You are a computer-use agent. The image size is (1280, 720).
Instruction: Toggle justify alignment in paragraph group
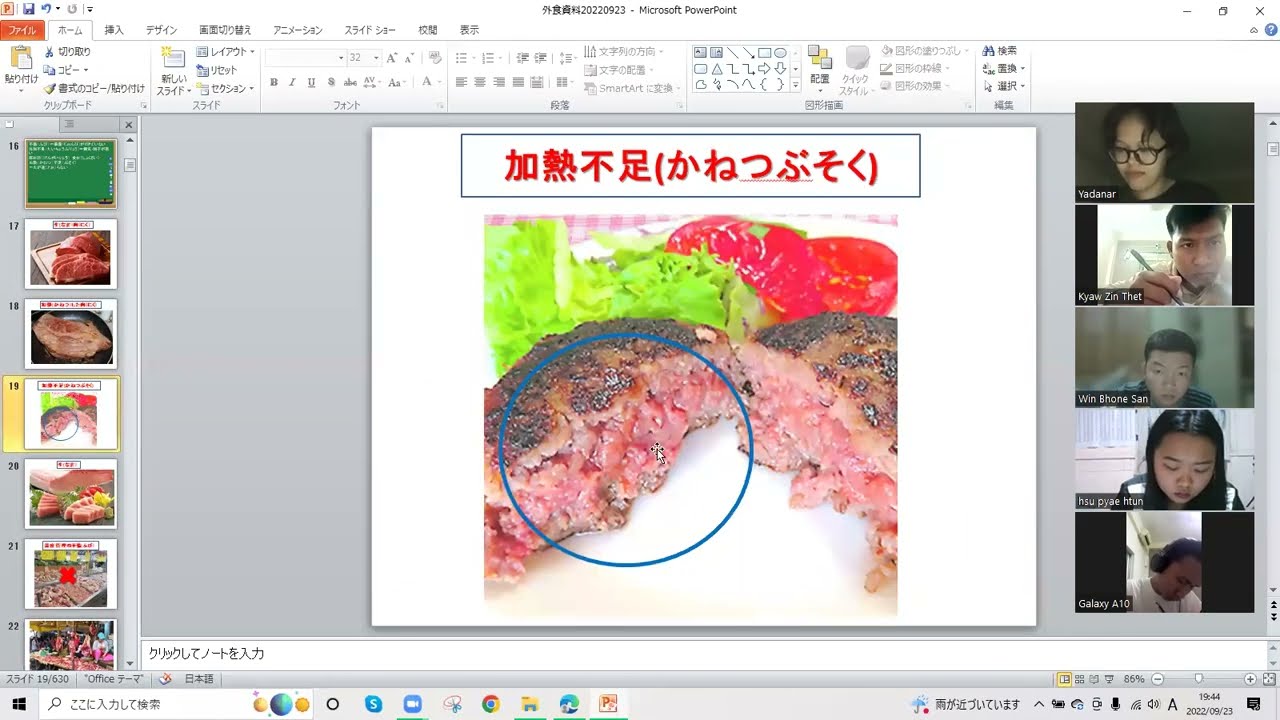pyautogui.click(x=518, y=82)
